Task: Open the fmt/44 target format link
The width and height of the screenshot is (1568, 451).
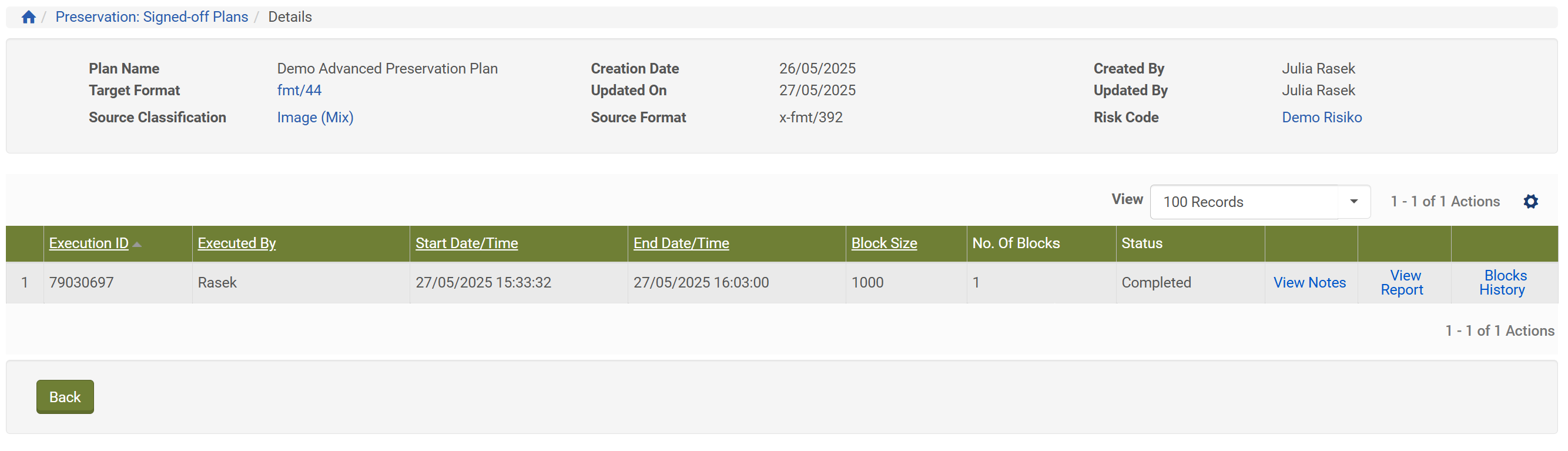Action: tap(299, 90)
